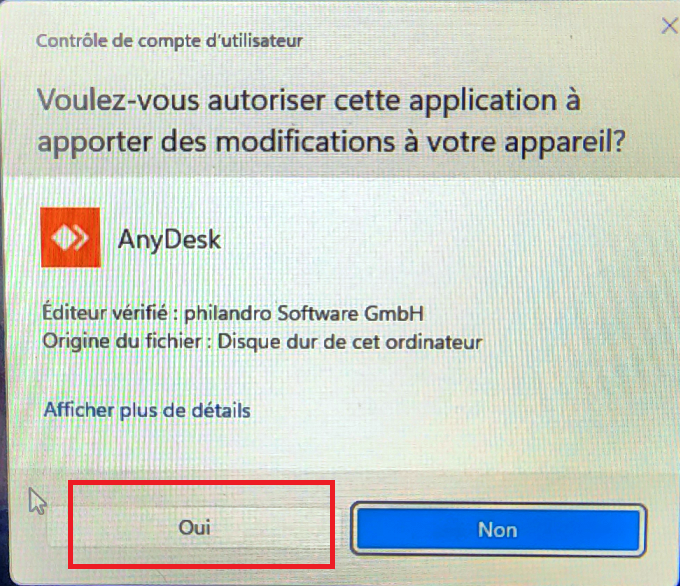The width and height of the screenshot is (680, 586).
Task: Click the orange AnyDesk application icon
Action: (71, 237)
